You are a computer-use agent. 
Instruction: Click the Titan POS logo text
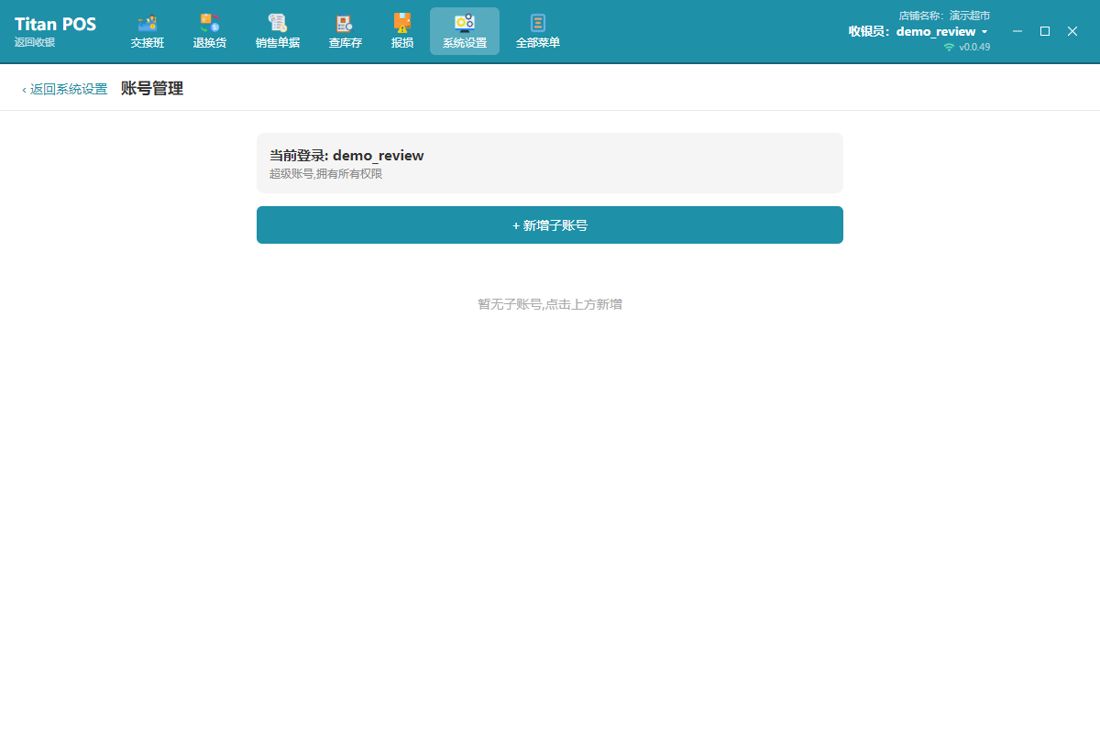[55, 24]
